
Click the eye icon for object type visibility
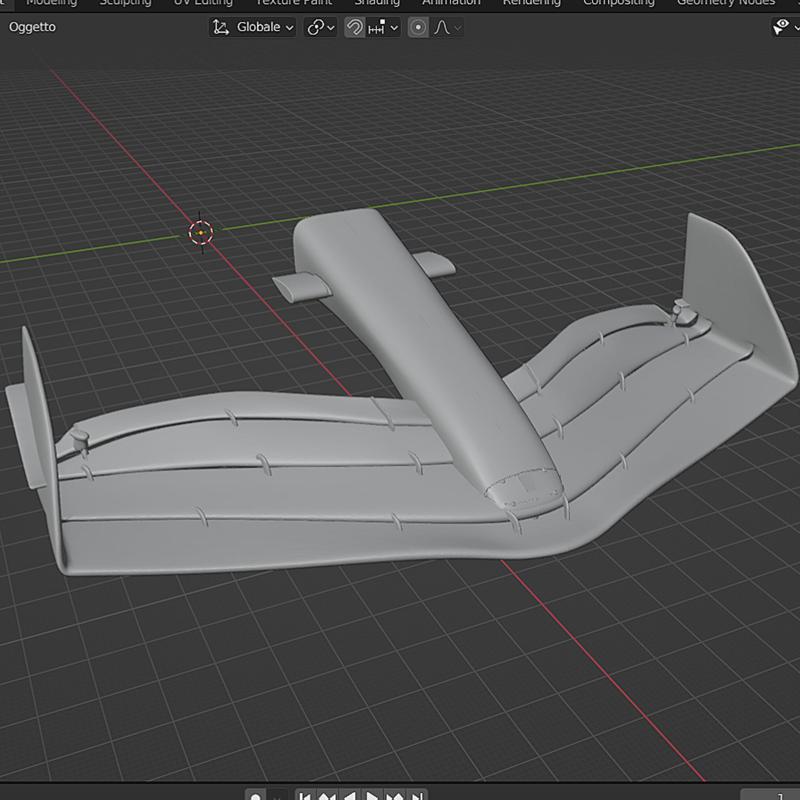781,27
